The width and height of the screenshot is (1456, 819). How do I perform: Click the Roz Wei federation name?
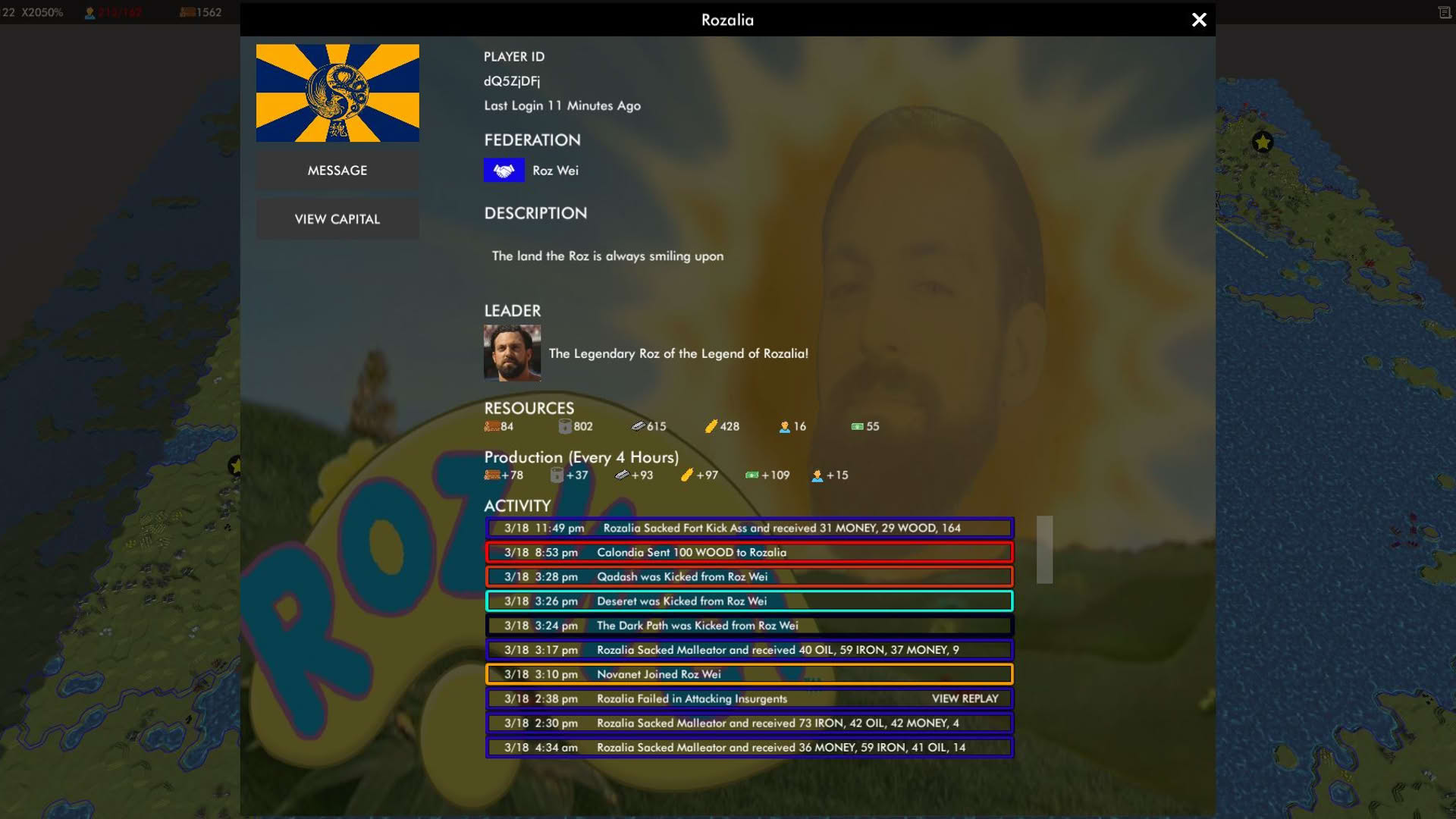(555, 171)
